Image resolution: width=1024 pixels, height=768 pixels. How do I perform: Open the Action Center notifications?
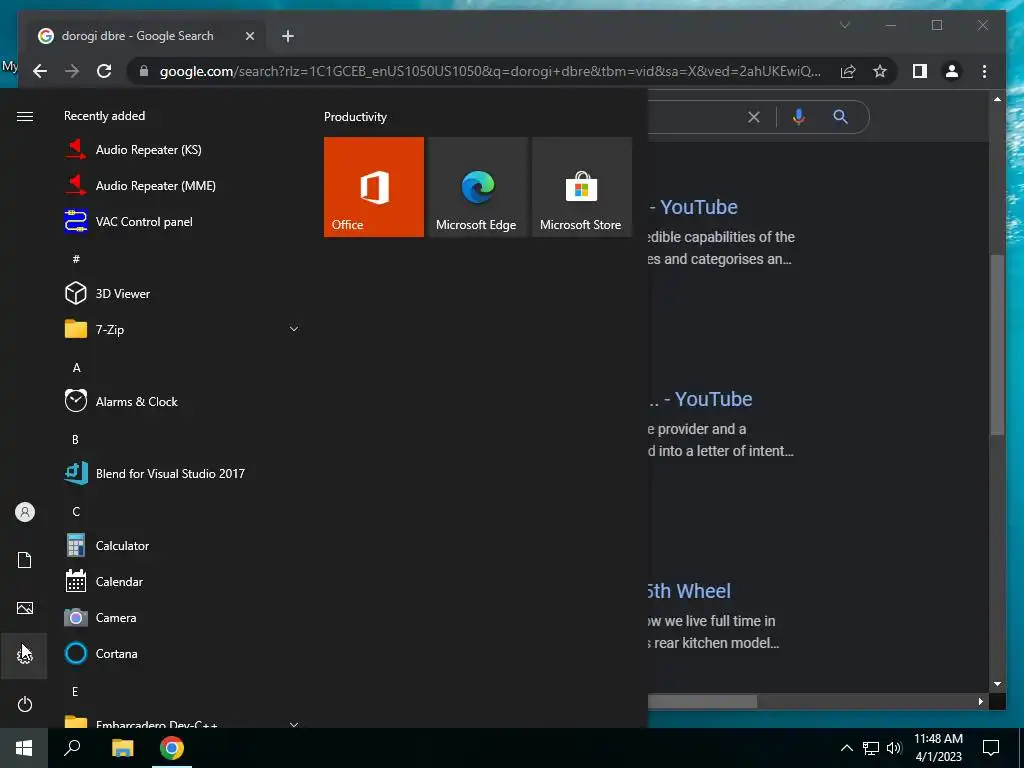(x=991, y=748)
